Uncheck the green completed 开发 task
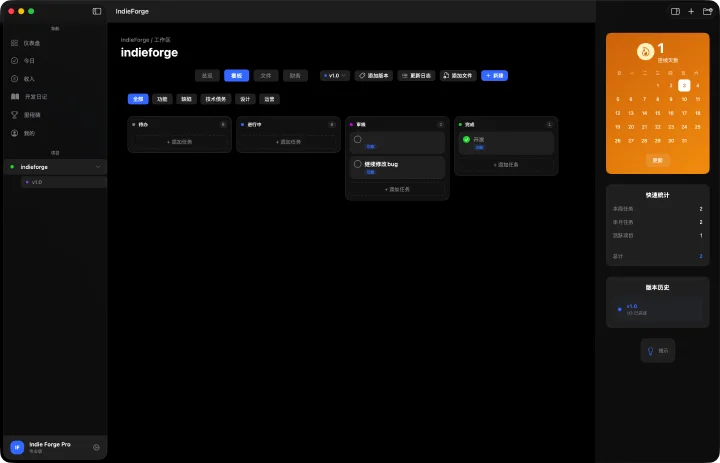 click(466, 139)
